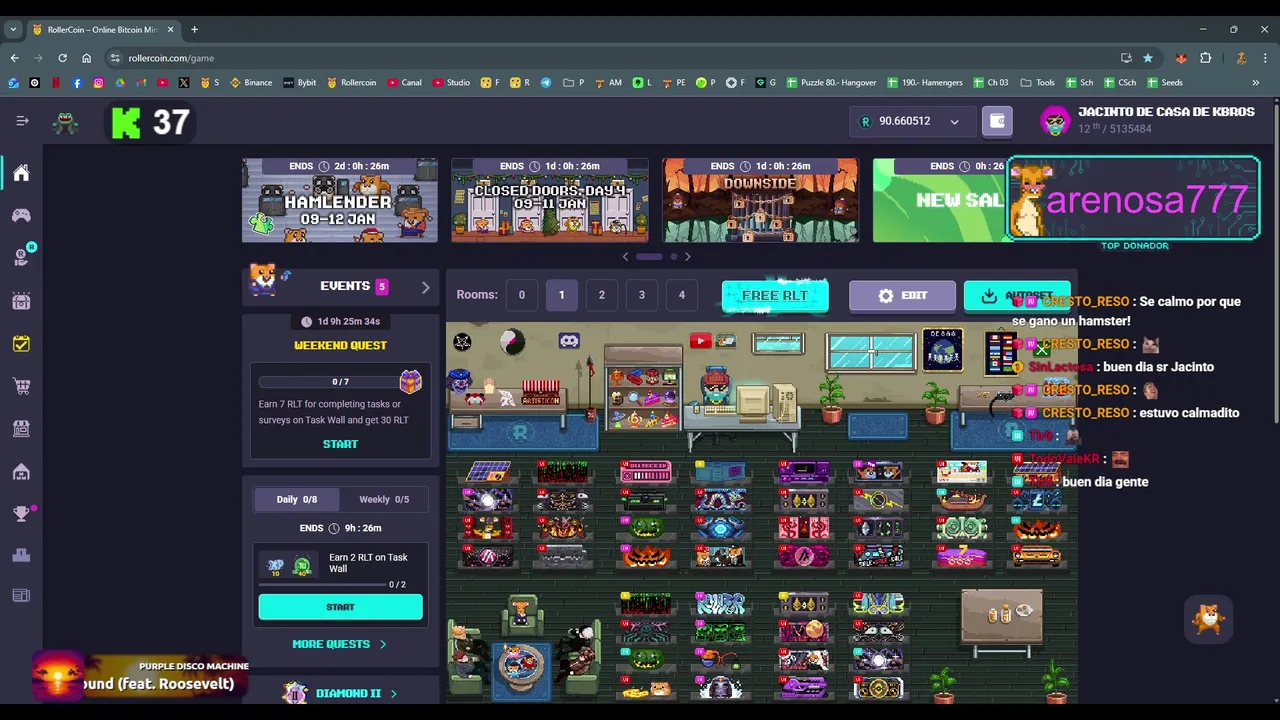
Task: Show previous banner with the left carousel arrow
Action: pos(626,257)
